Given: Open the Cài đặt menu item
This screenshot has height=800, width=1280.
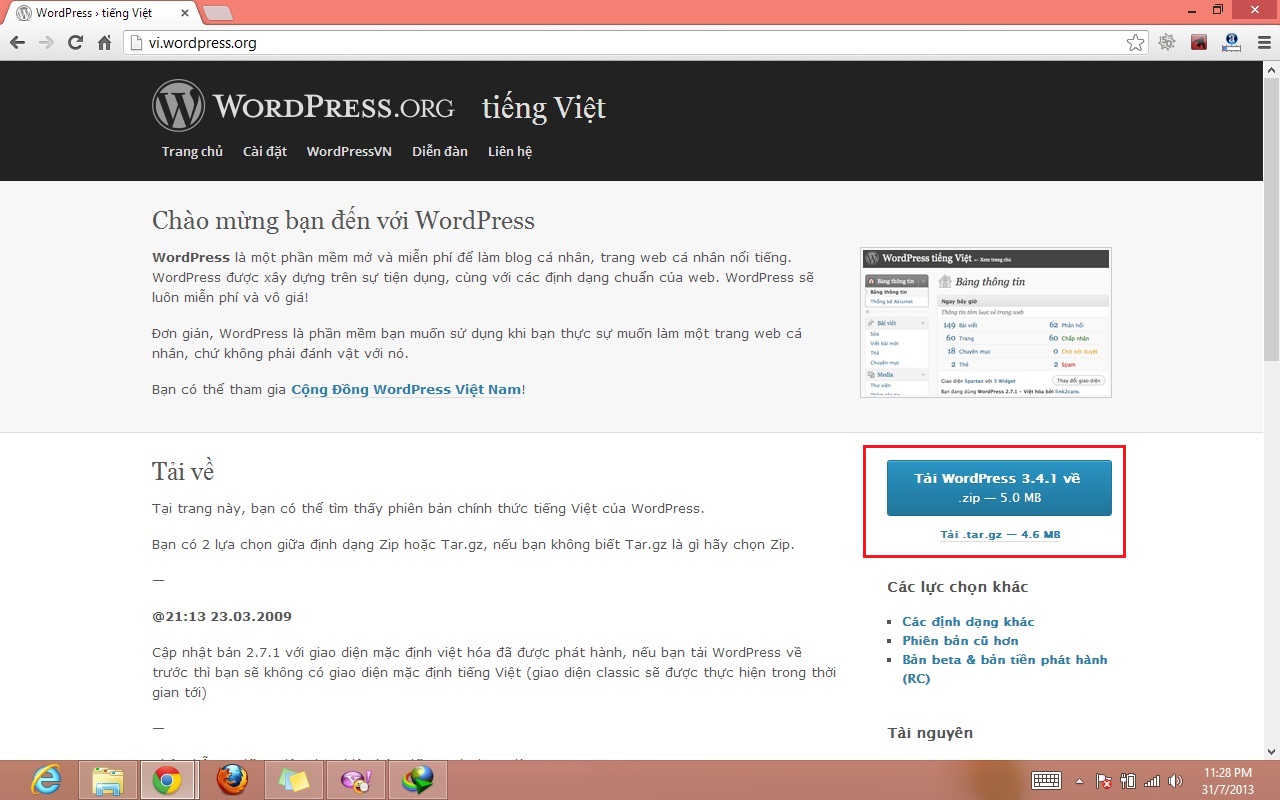Looking at the screenshot, I should tap(265, 151).
